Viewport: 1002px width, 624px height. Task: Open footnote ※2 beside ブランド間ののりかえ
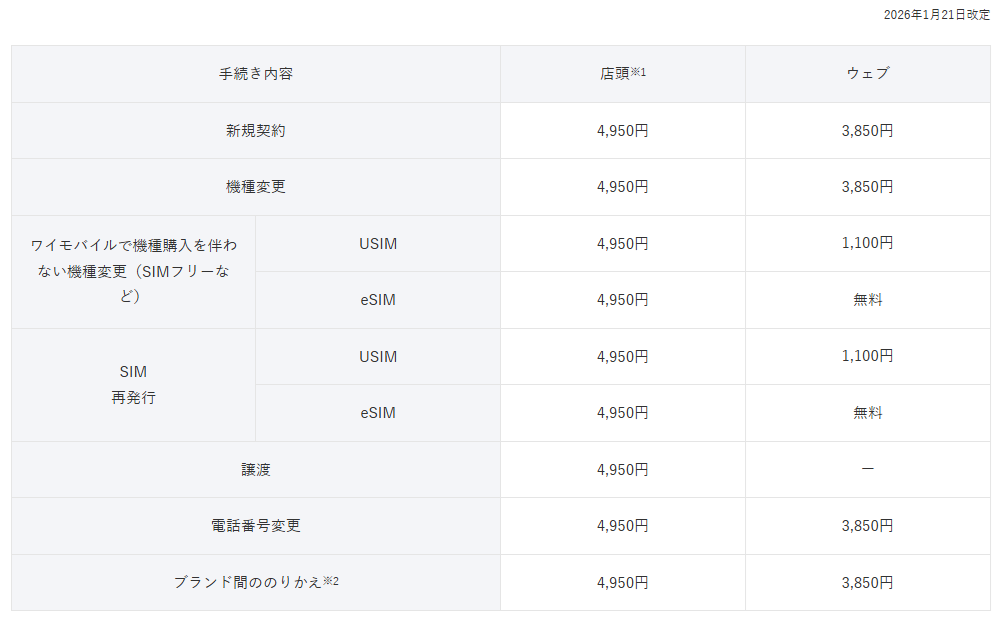pos(331,581)
